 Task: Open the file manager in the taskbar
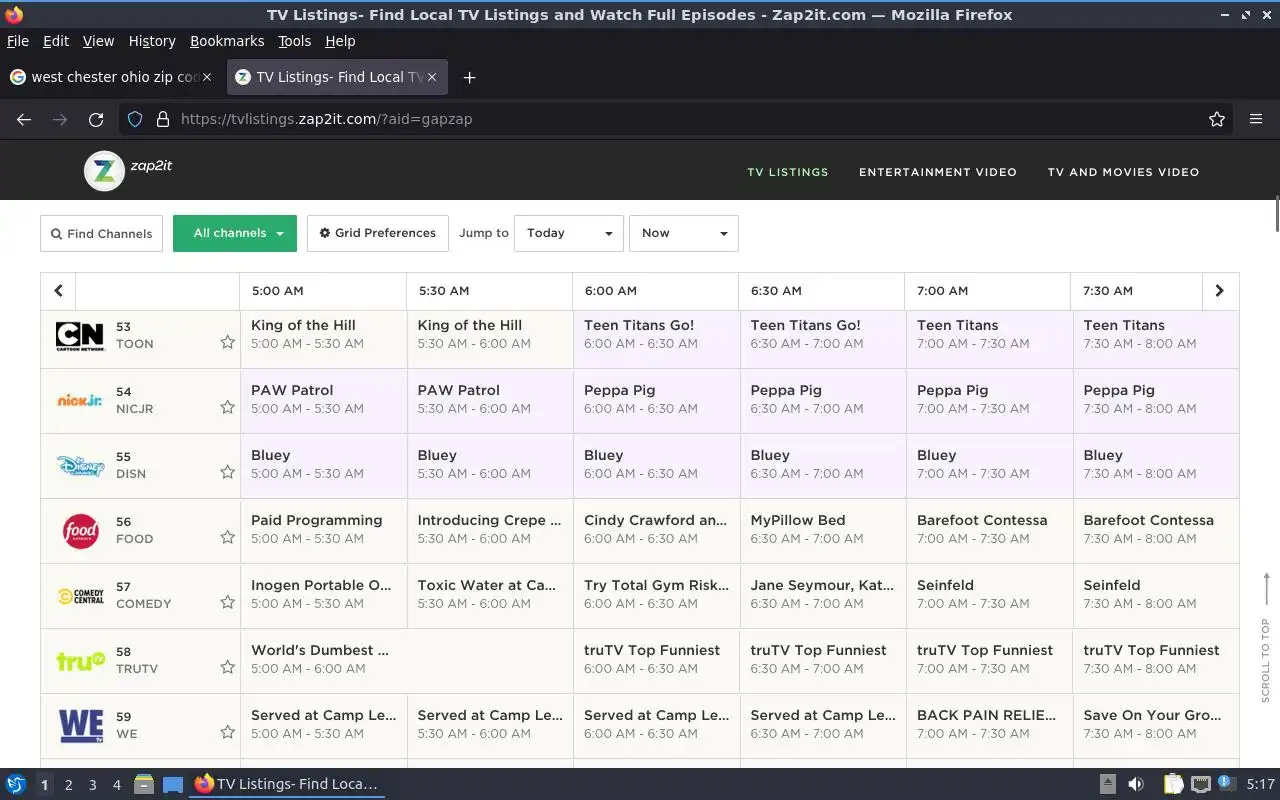pyautogui.click(x=143, y=784)
